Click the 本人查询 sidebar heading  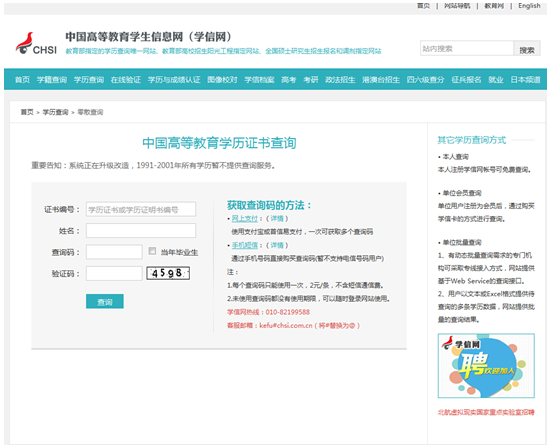click(456, 157)
